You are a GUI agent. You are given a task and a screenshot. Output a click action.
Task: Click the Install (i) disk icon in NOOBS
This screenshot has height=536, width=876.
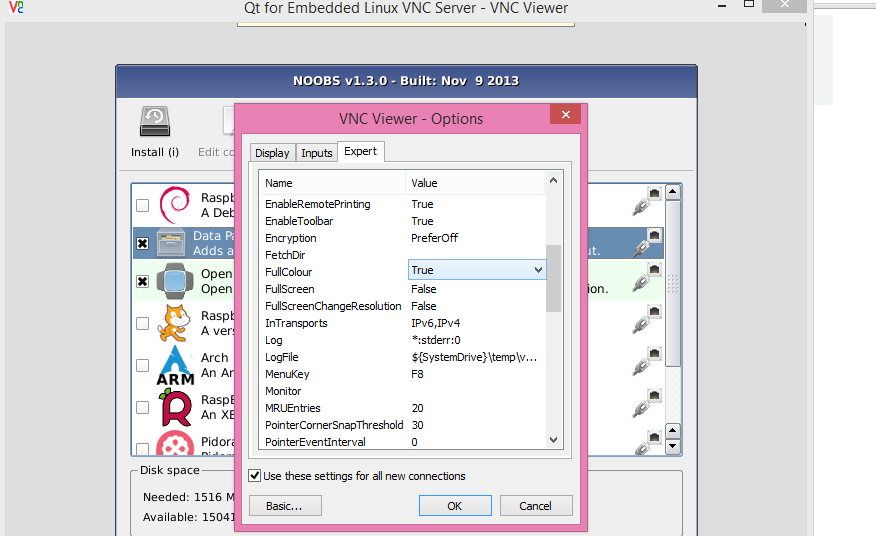coord(155,122)
